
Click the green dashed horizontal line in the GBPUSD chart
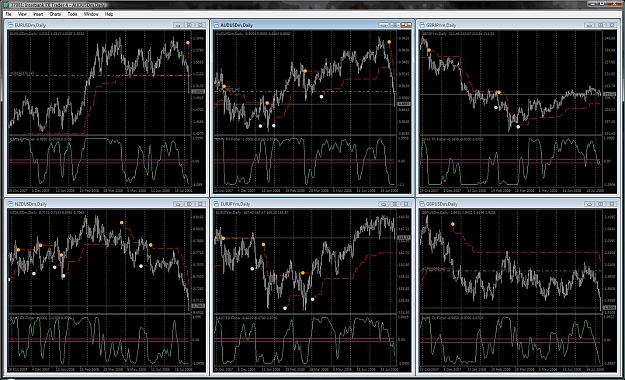[x=512, y=271]
